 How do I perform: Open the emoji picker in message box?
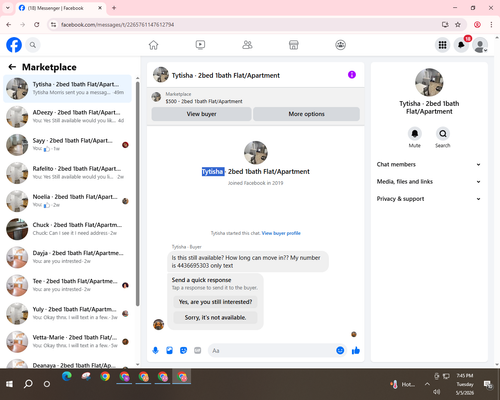click(x=340, y=350)
